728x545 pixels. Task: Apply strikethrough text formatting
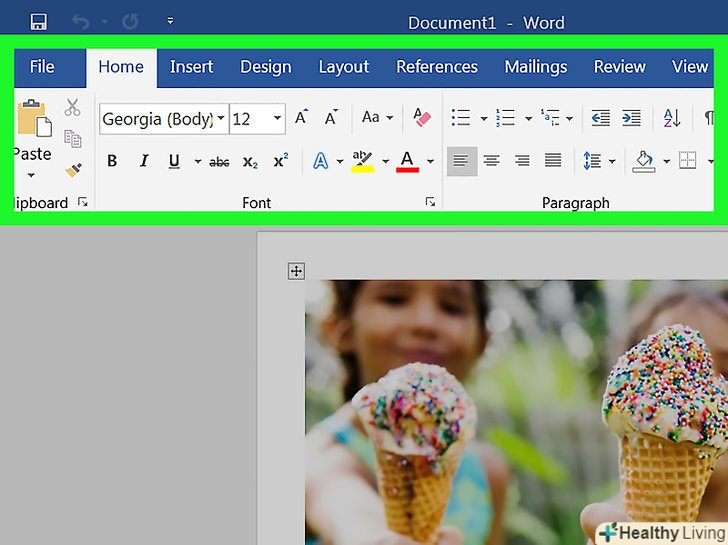[x=219, y=161]
